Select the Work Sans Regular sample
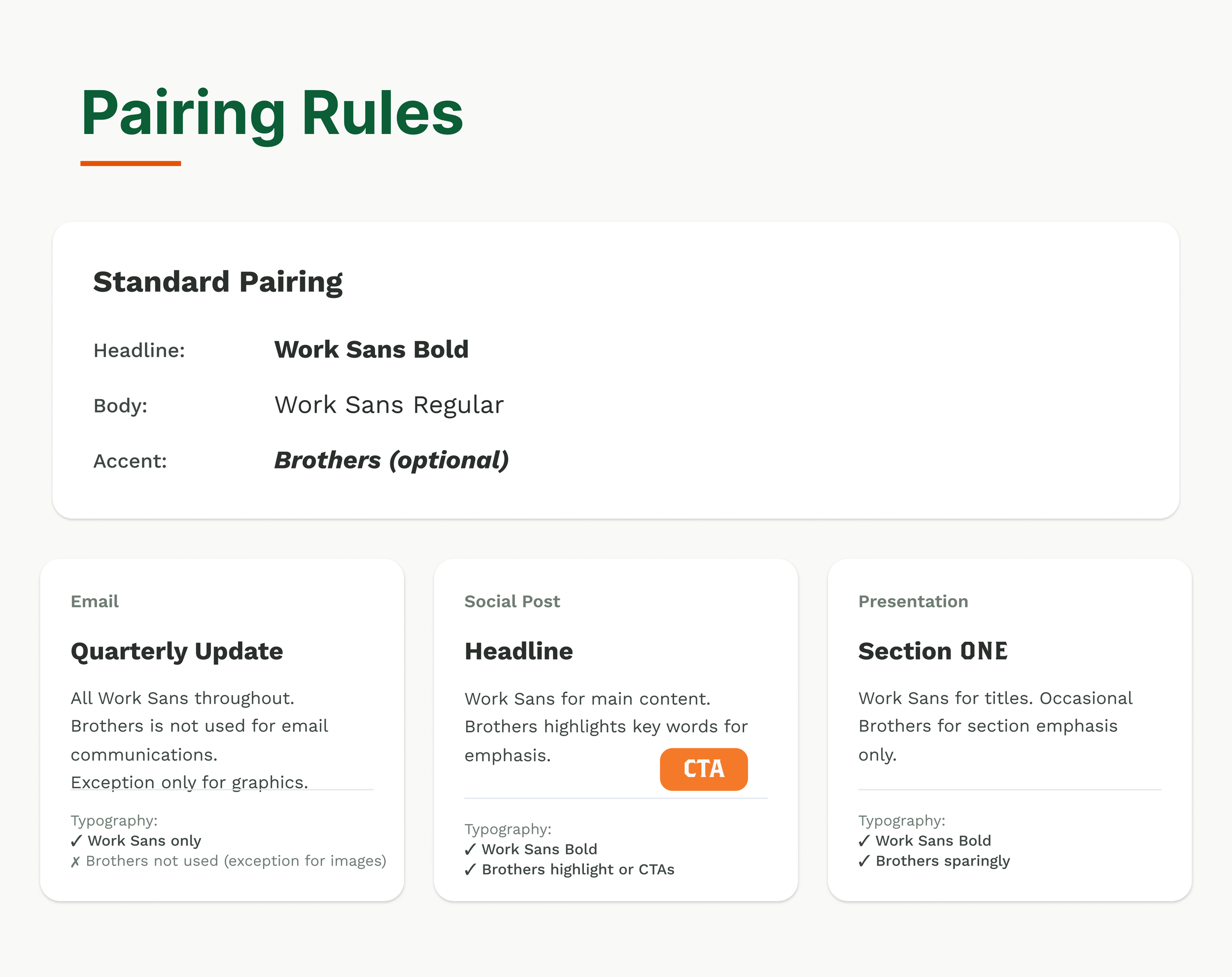Viewport: 1232px width, 977px height. (x=389, y=405)
